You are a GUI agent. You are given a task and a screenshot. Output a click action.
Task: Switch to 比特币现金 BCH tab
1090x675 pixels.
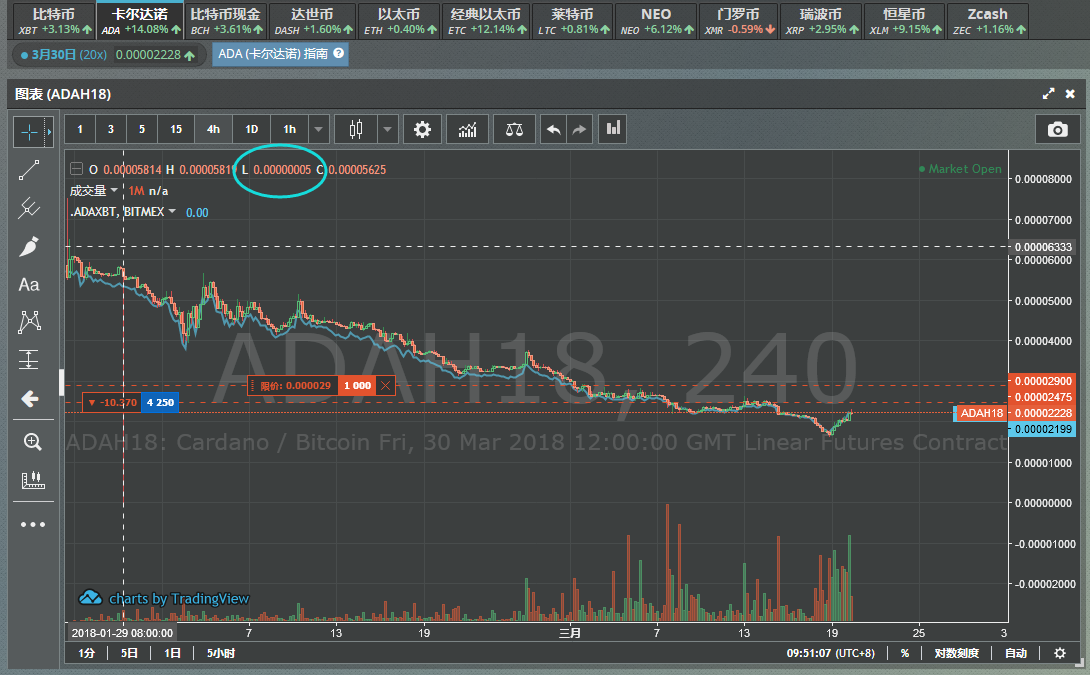pyautogui.click(x=225, y=21)
